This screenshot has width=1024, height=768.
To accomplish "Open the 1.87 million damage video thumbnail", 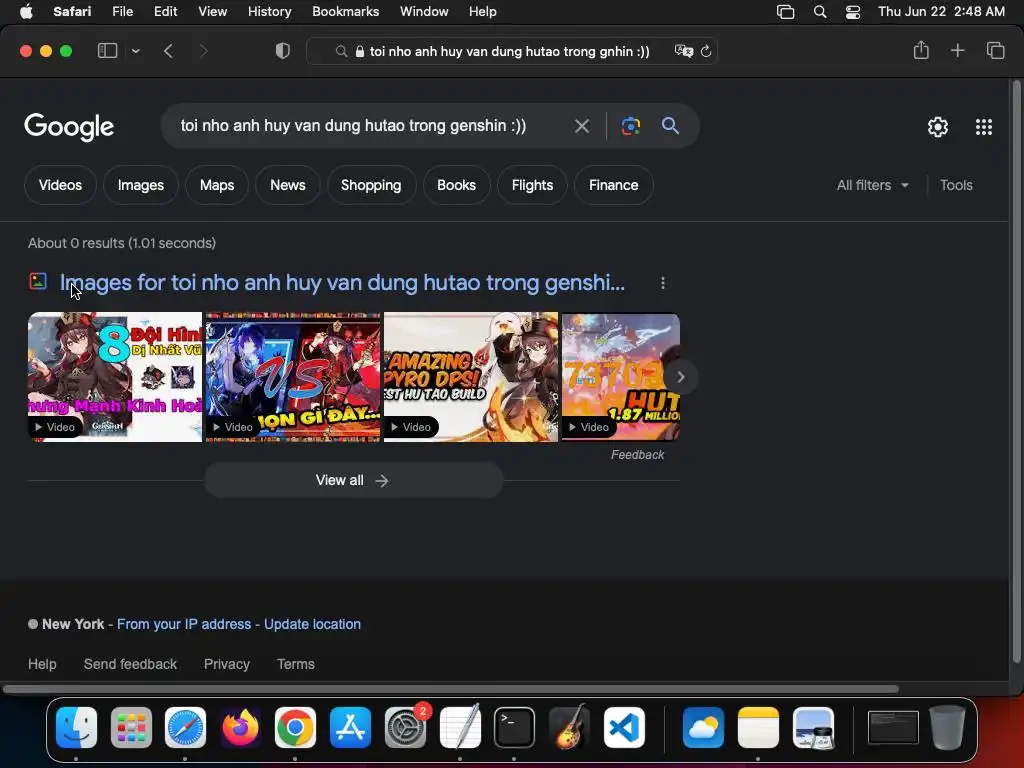I will tap(620, 377).
